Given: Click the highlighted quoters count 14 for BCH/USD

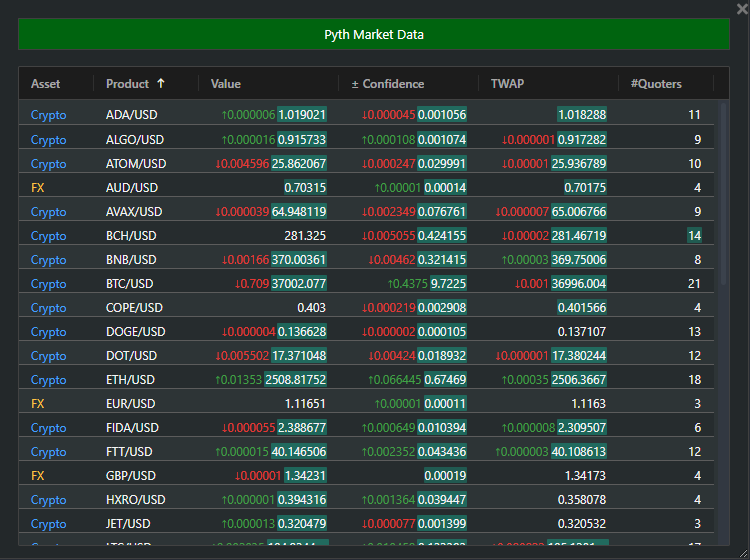Looking at the screenshot, I should coord(695,235).
